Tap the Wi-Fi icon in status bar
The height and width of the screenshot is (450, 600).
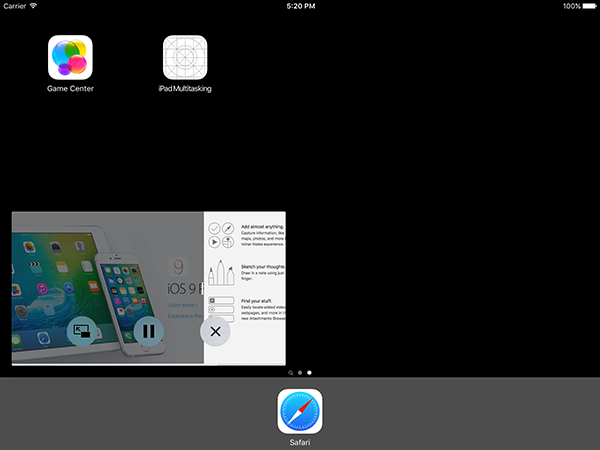[x=33, y=6]
